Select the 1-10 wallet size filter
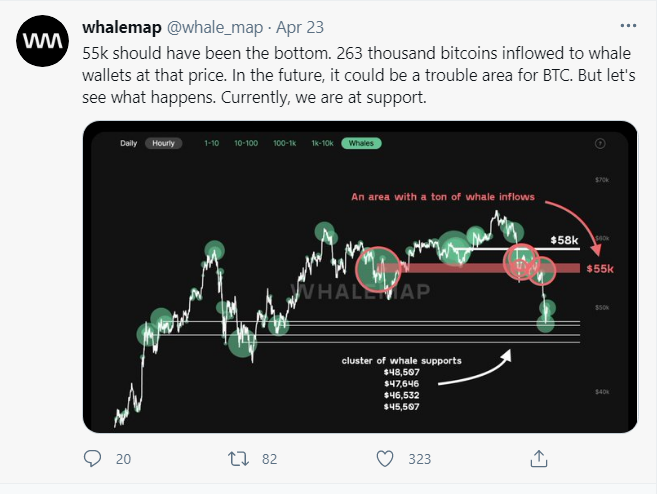 (211, 143)
